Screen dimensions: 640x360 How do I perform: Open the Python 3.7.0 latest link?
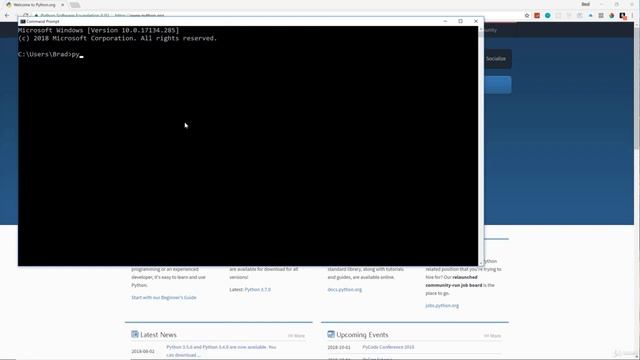(x=258, y=289)
